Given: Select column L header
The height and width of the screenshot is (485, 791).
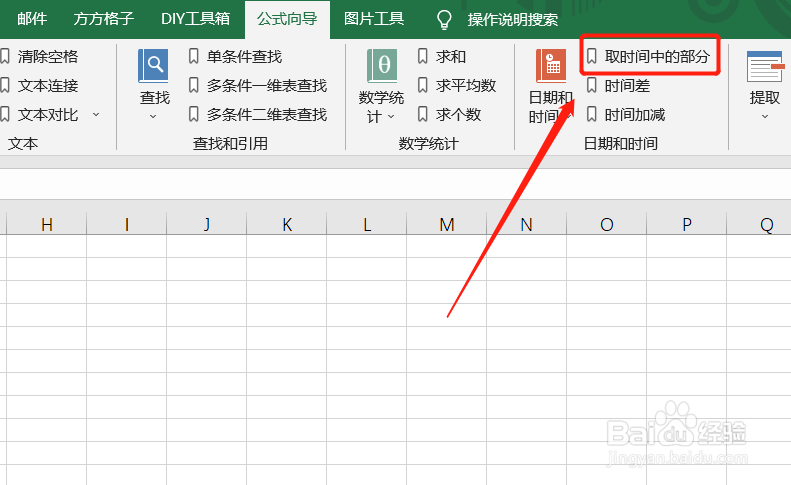Looking at the screenshot, I should tap(367, 224).
